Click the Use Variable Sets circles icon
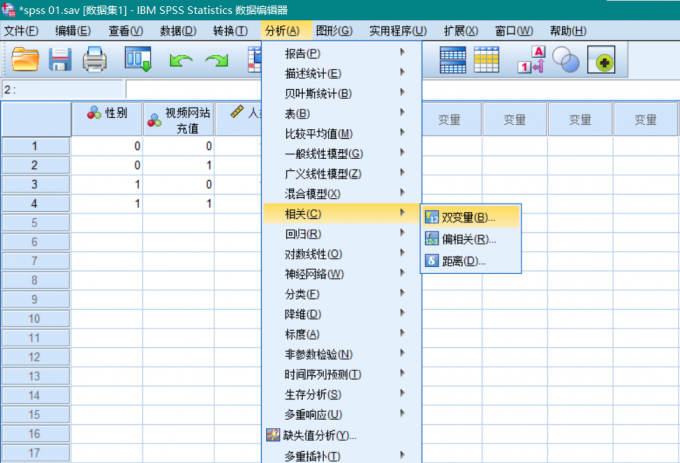 [x=566, y=60]
